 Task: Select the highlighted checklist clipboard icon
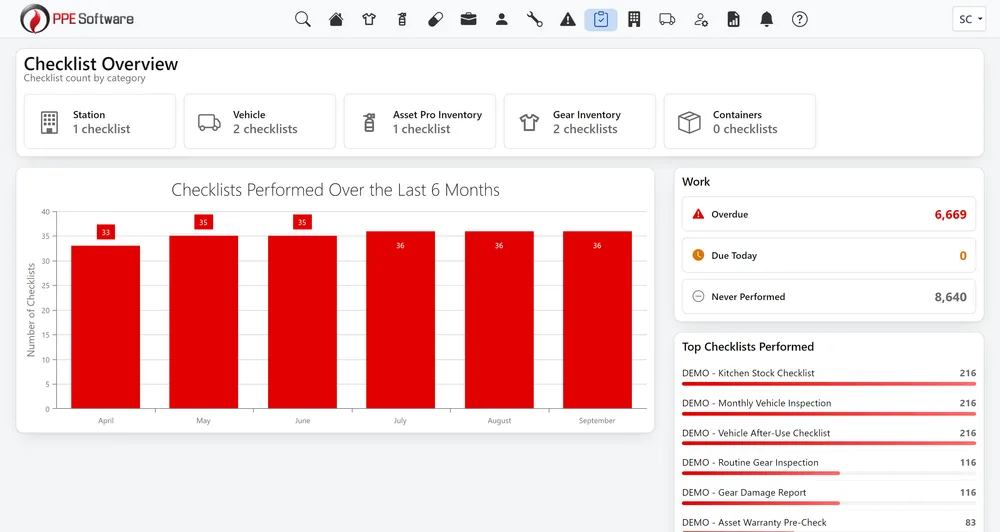(601, 20)
